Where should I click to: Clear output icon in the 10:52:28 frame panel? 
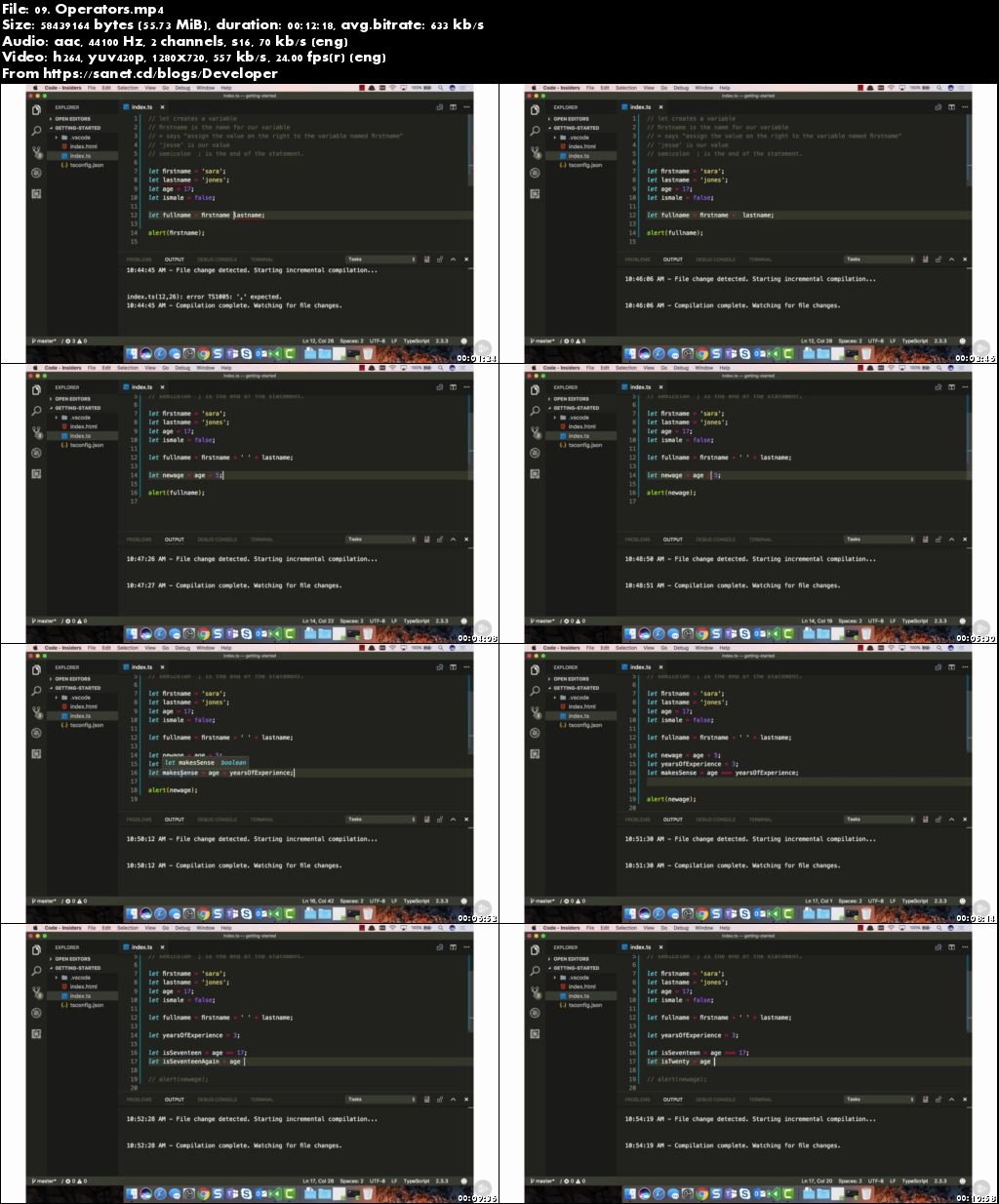[x=426, y=1099]
